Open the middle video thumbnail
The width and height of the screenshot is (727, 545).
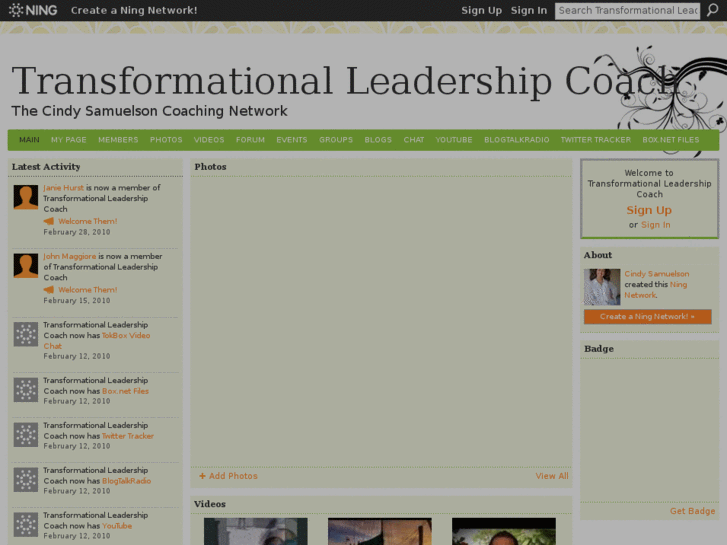pyautogui.click(x=380, y=532)
